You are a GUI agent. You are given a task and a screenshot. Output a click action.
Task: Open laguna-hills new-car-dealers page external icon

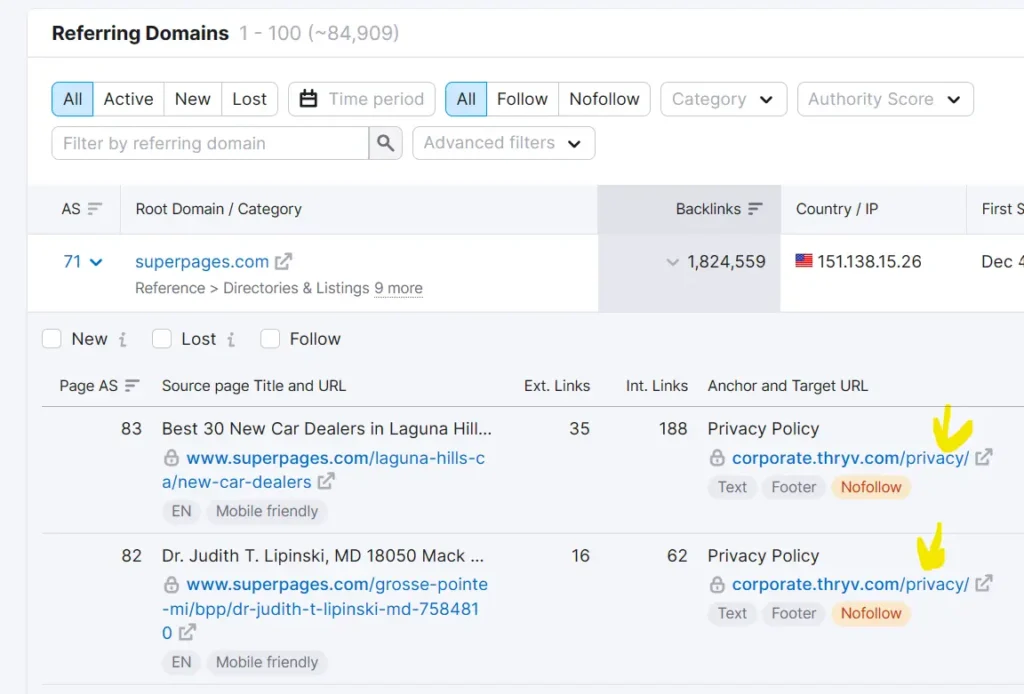tap(326, 482)
